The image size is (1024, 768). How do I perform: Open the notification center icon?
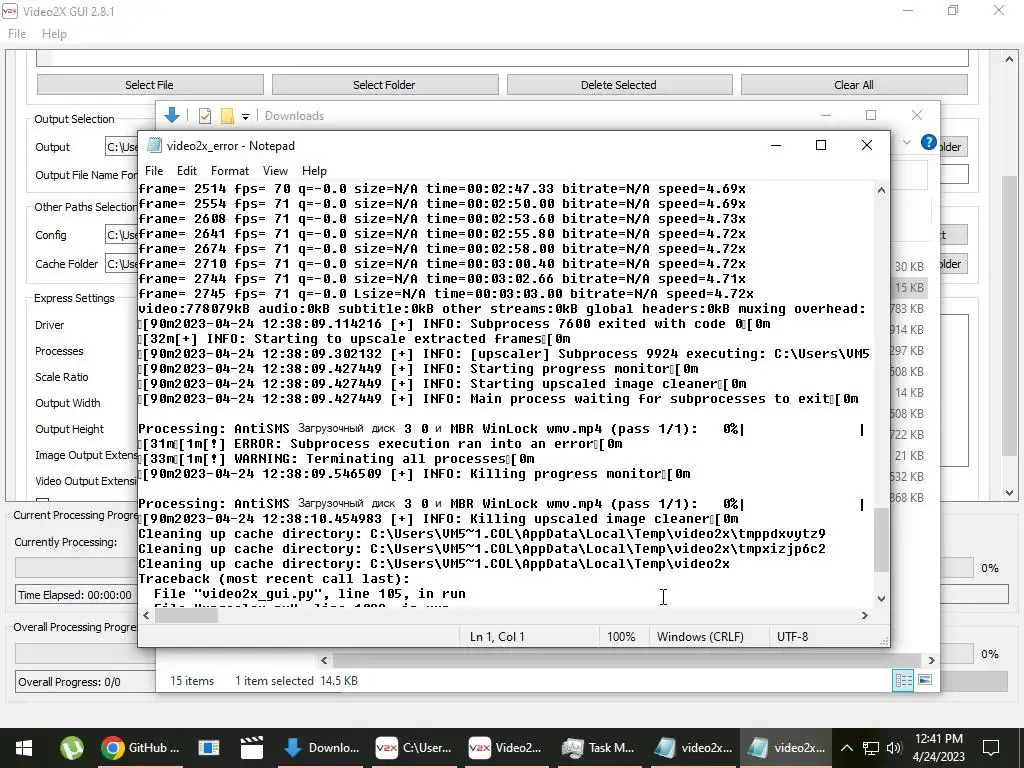(x=991, y=748)
